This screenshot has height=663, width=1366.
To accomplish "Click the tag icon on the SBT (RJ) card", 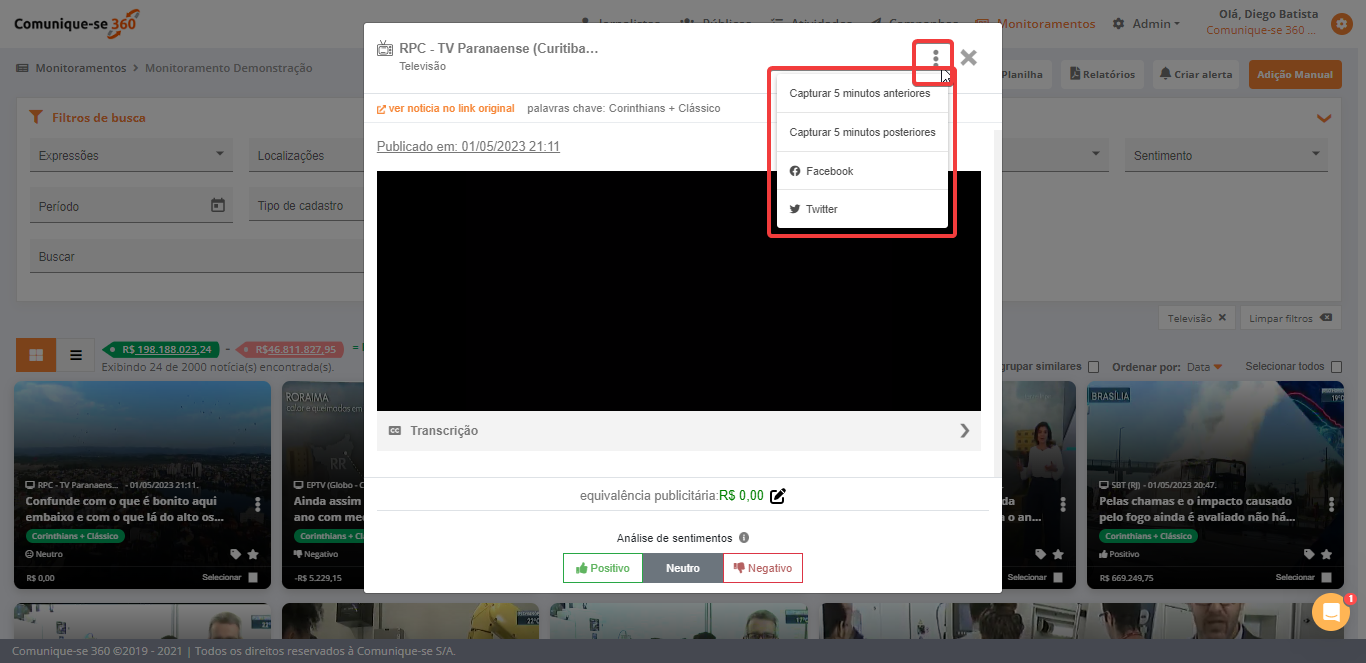I will (1309, 554).
